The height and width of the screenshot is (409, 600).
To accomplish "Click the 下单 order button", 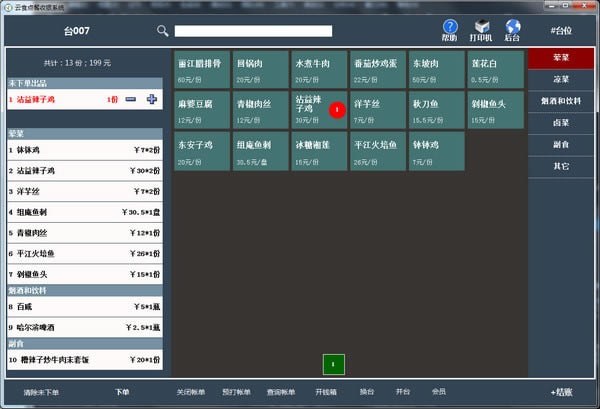I will click(122, 392).
